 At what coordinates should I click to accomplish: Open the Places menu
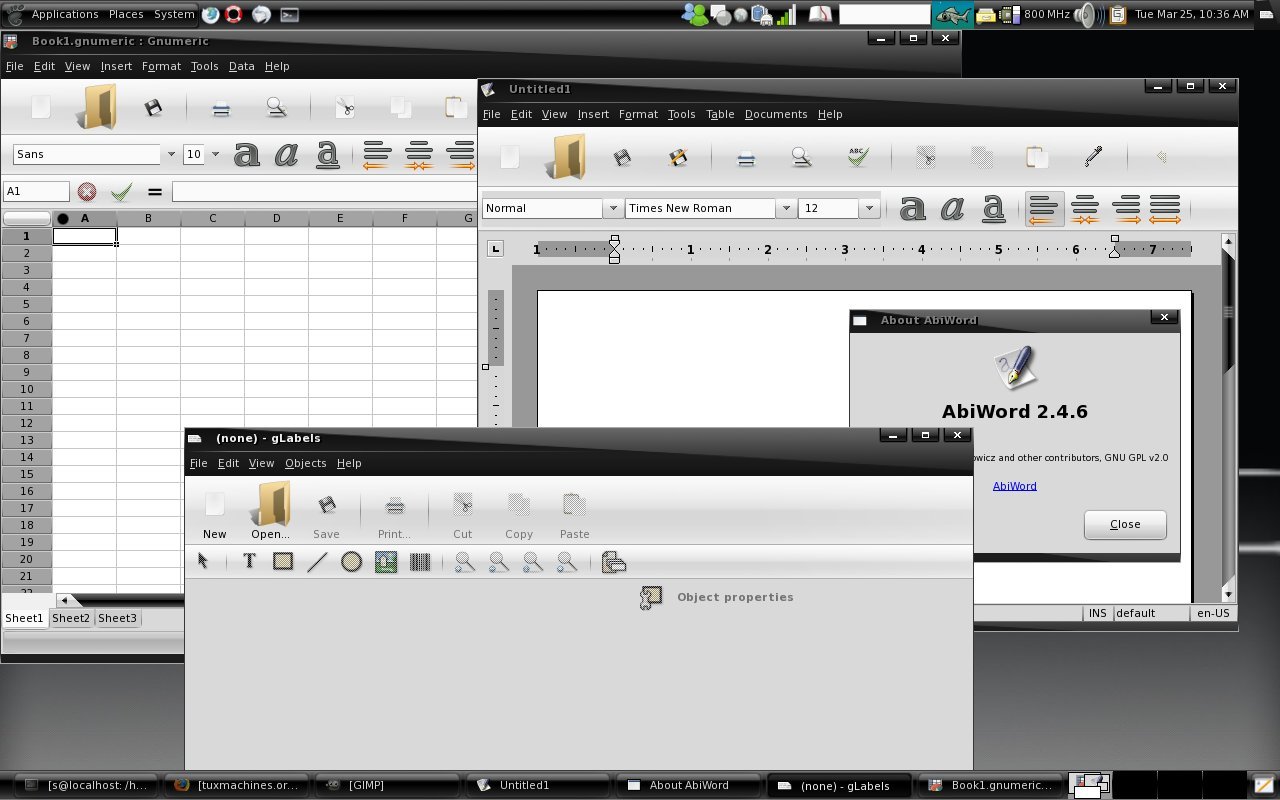click(126, 14)
